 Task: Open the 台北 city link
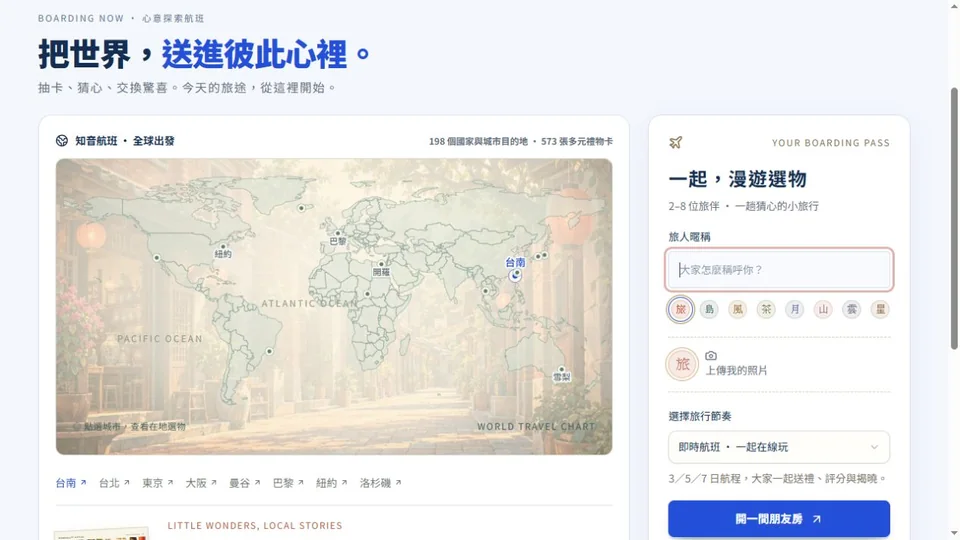(114, 483)
